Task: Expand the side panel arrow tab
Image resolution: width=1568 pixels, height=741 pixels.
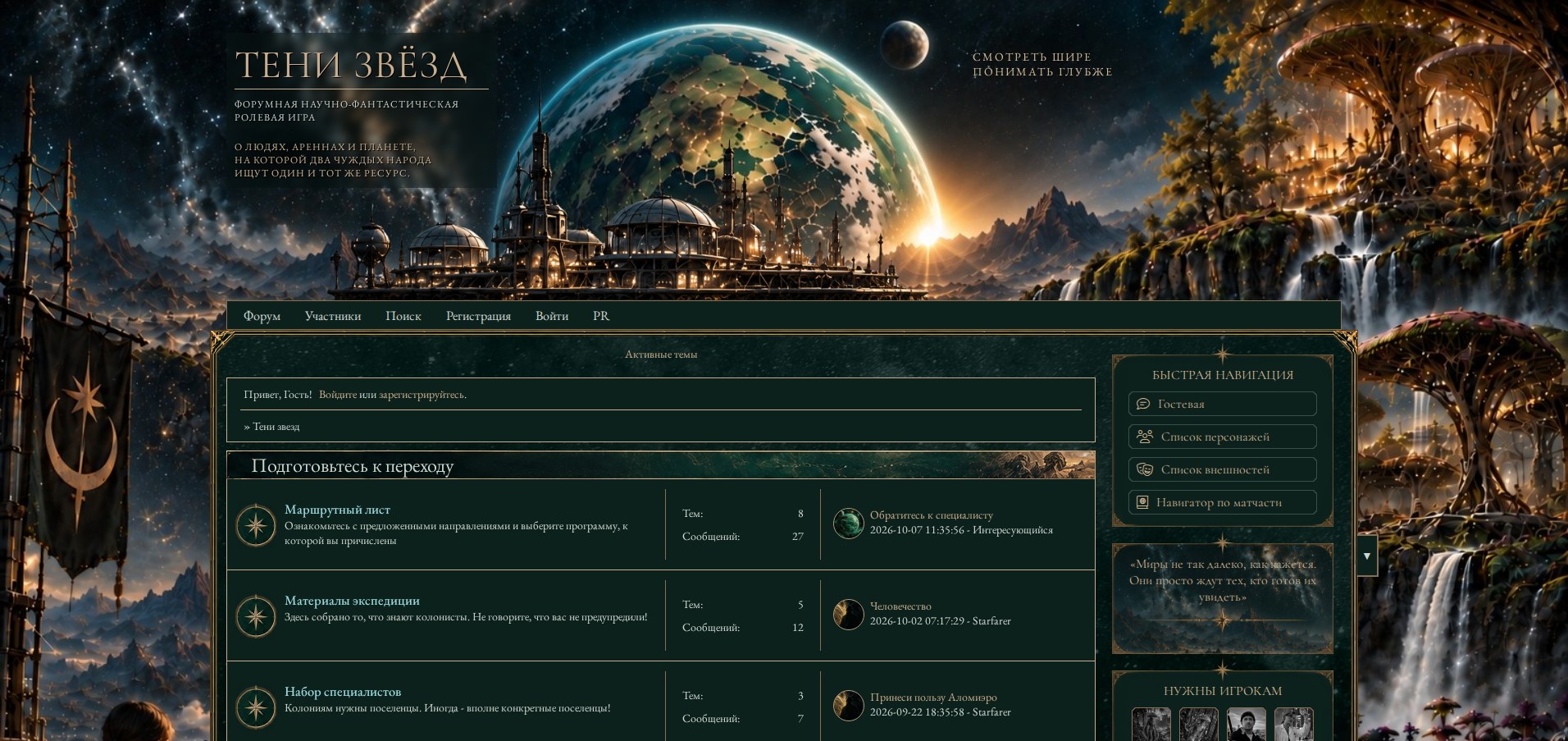Action: tap(1366, 556)
